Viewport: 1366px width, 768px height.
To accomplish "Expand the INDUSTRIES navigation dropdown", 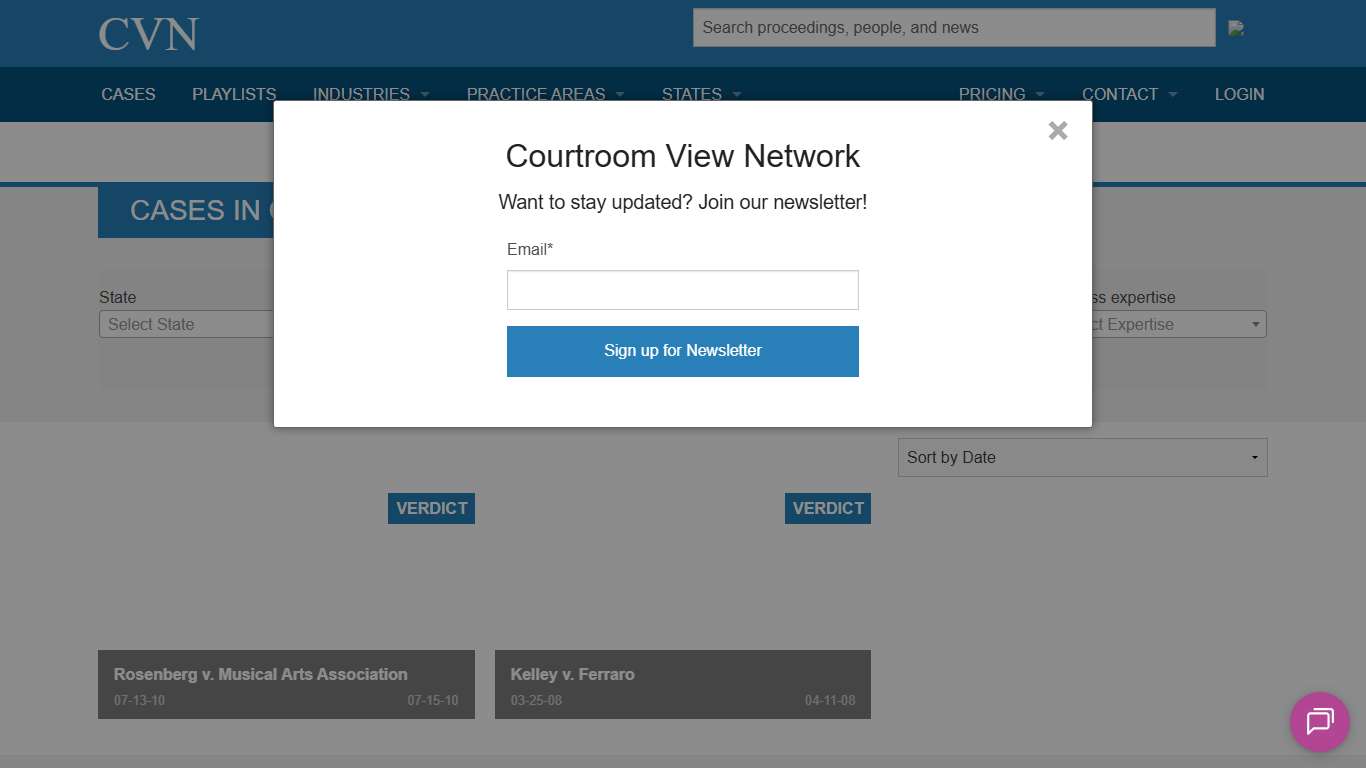I will point(362,93).
